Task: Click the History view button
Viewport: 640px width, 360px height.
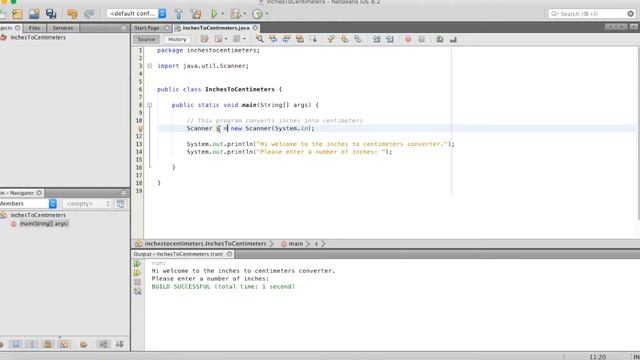Action: coord(177,39)
